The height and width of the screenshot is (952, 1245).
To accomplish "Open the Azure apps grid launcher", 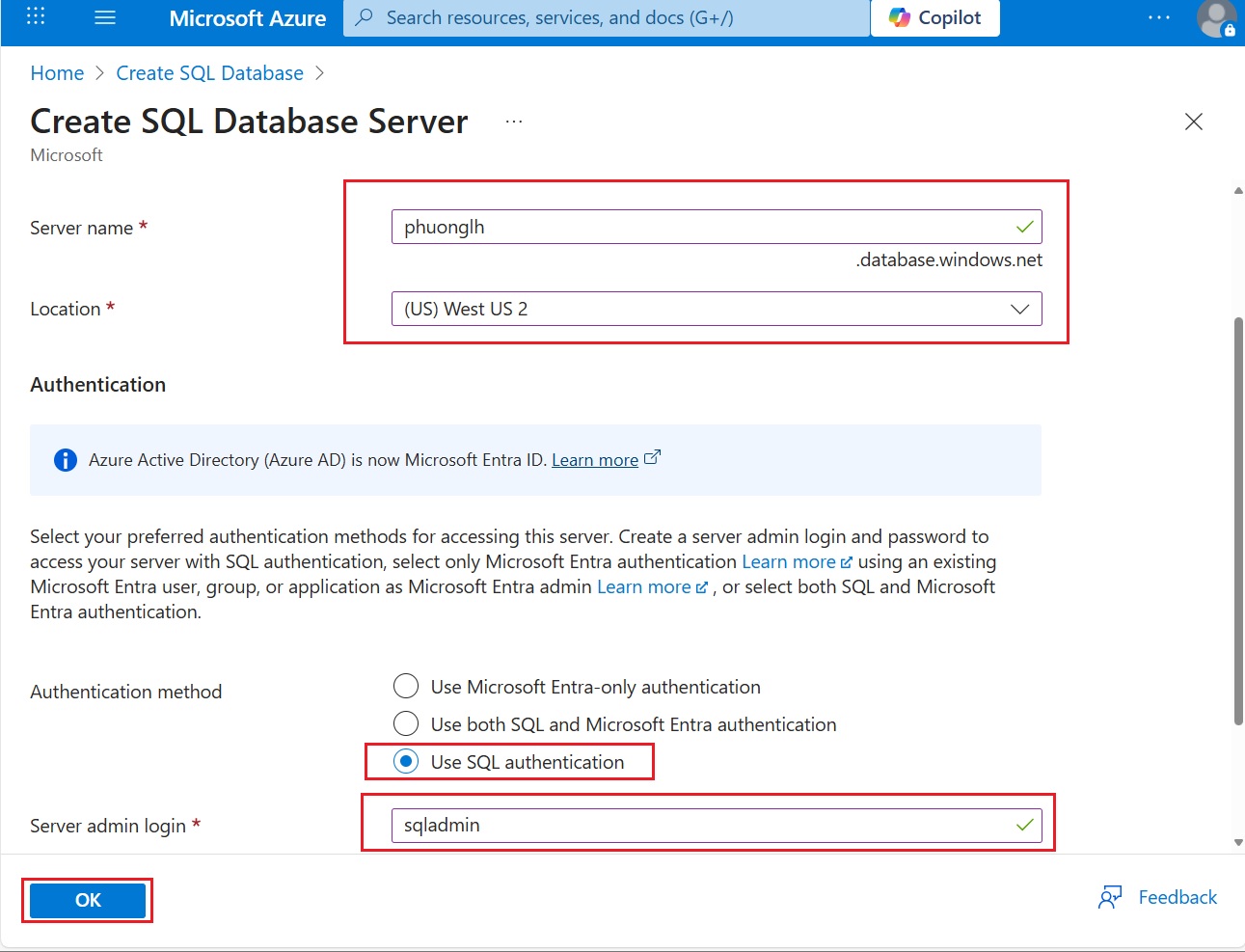I will [x=36, y=16].
